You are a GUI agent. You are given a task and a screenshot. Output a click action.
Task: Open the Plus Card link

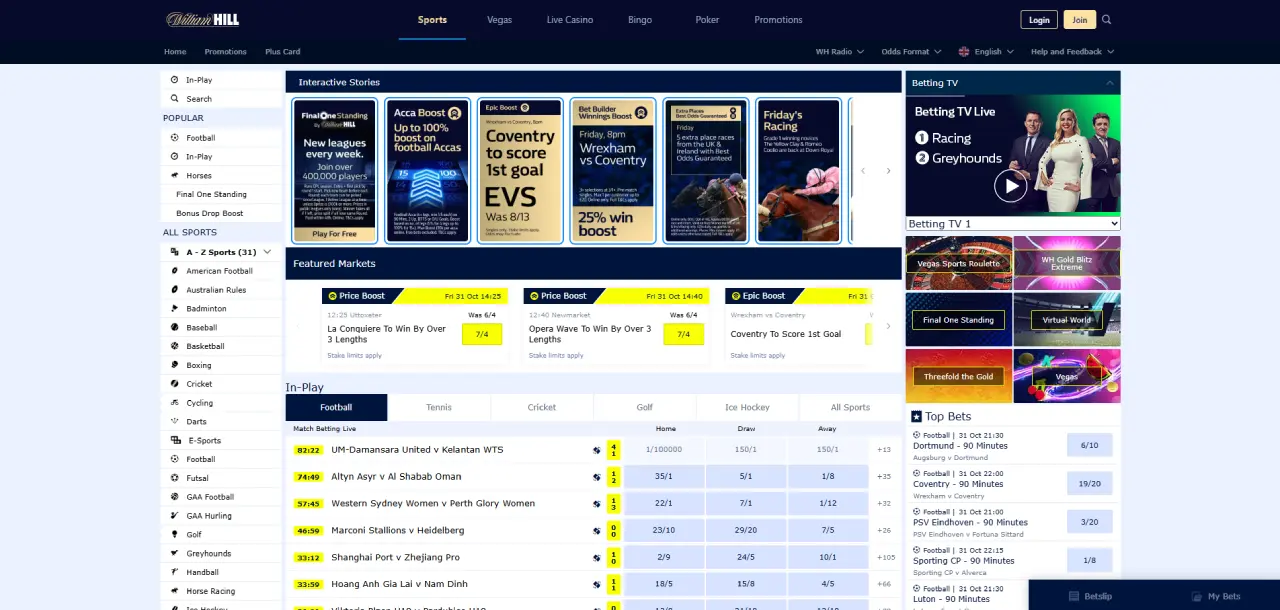283,52
